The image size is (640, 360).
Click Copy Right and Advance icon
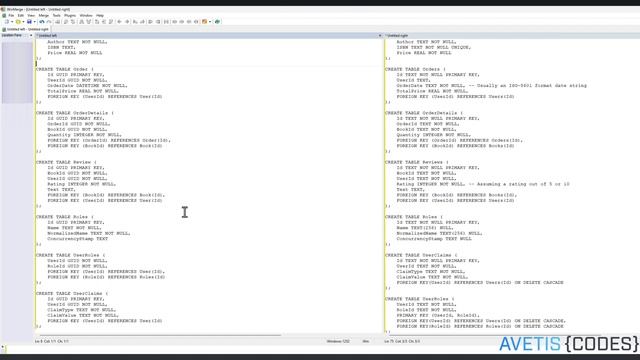tap(135, 22)
